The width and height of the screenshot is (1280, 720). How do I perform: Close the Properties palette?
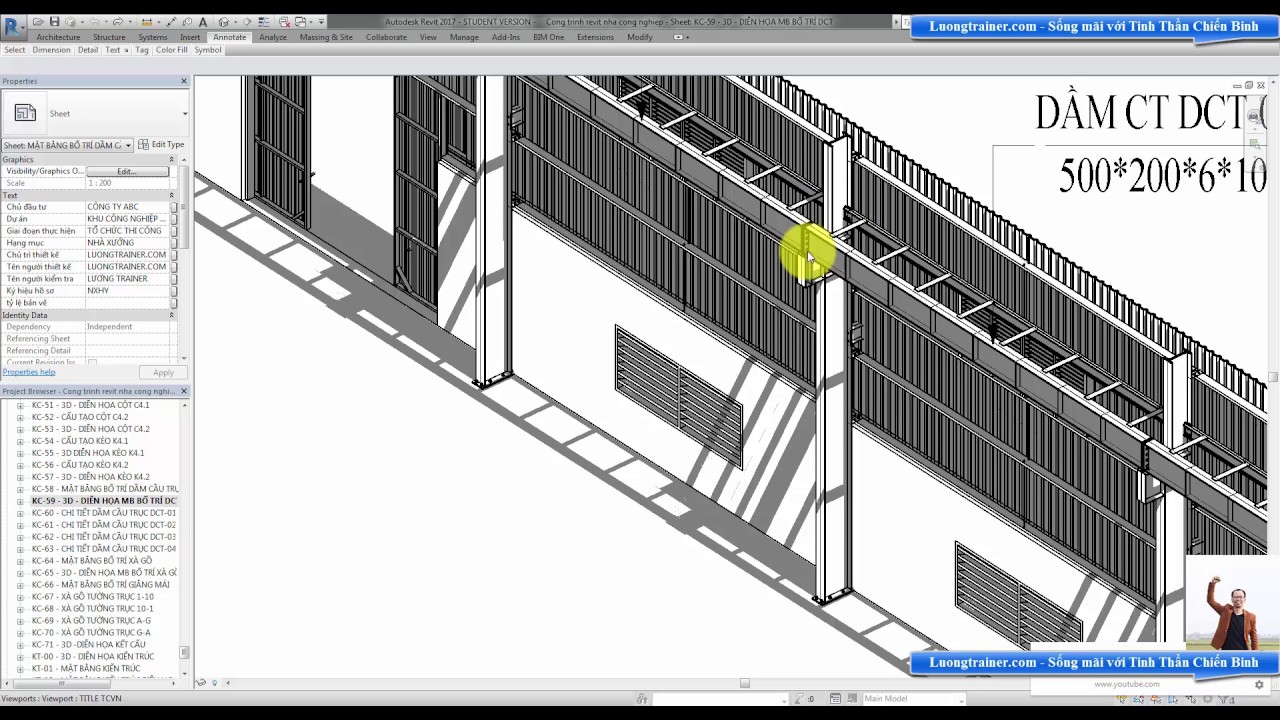pos(184,81)
